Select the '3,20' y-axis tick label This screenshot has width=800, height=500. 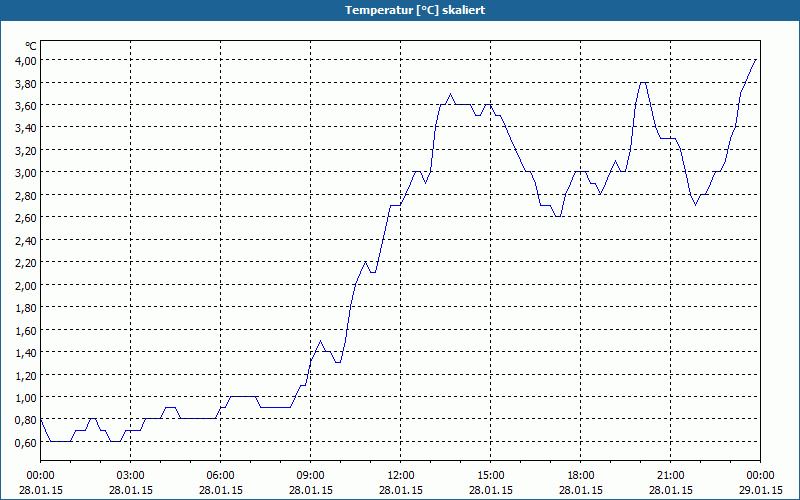pos(26,150)
